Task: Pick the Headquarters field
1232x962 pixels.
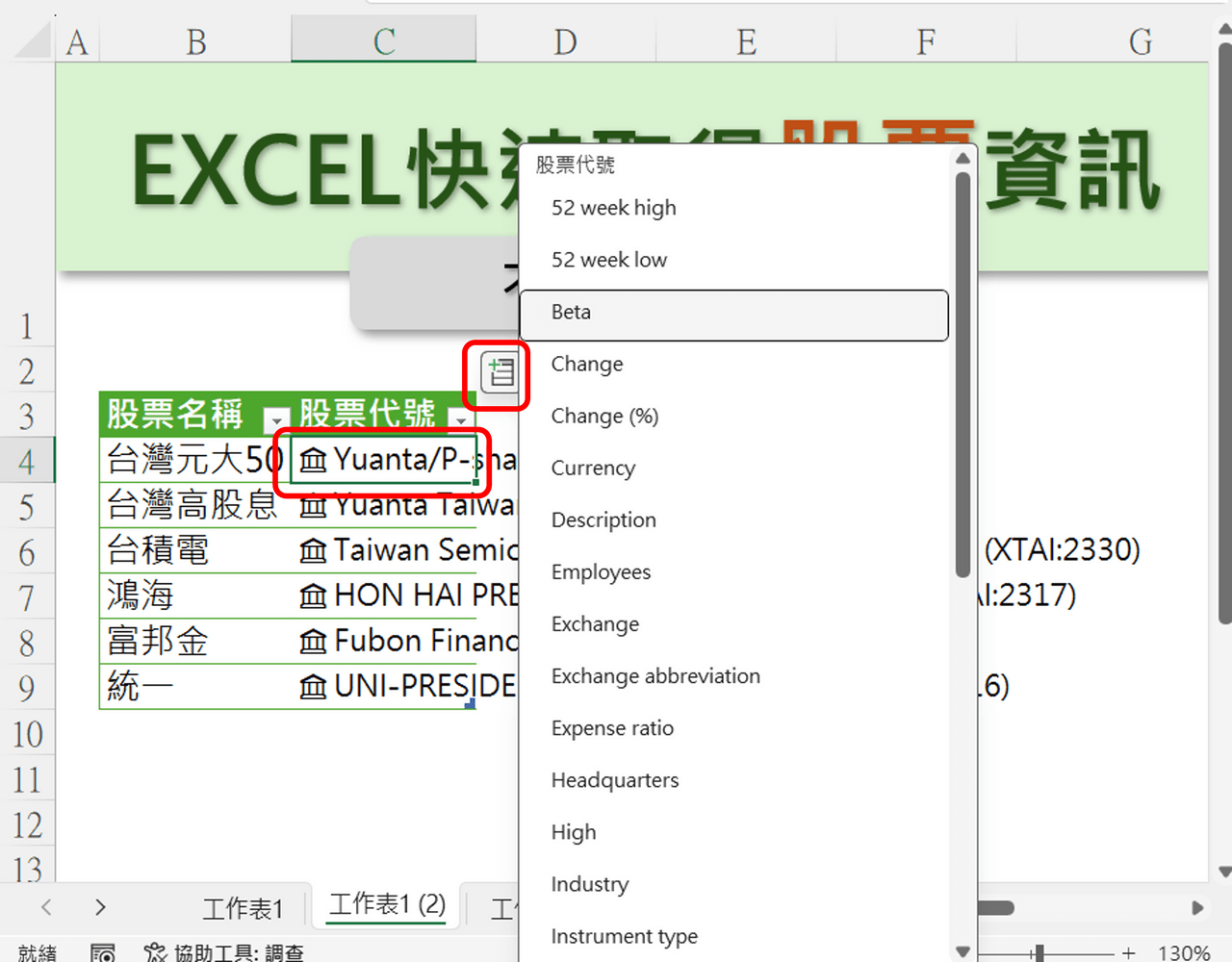Action: click(x=734, y=779)
